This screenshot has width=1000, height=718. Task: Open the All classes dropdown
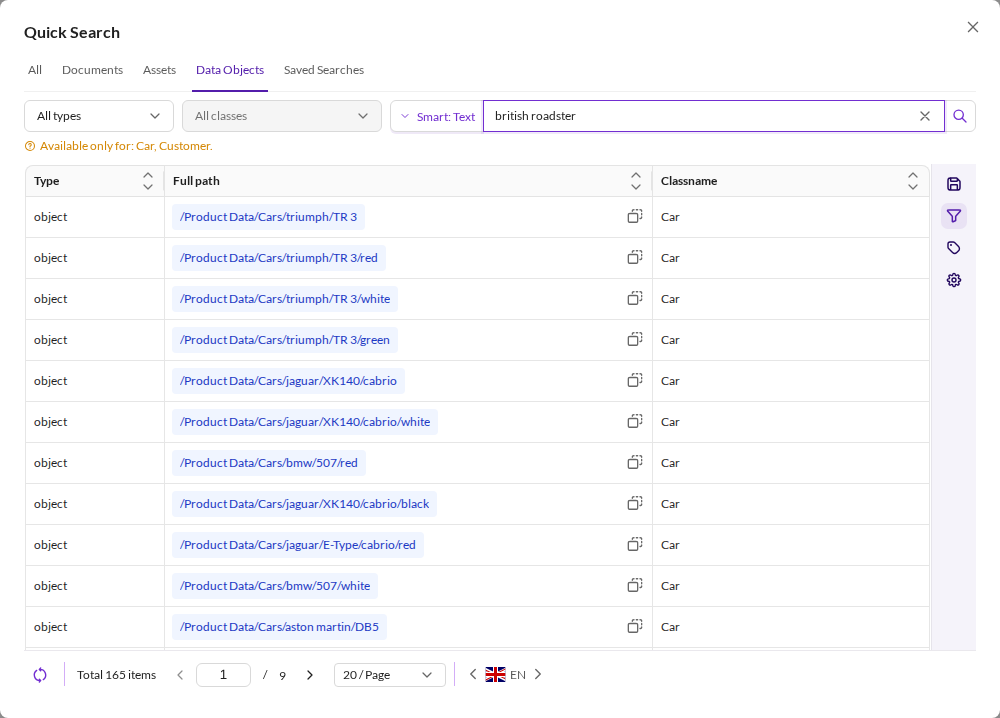tap(282, 116)
